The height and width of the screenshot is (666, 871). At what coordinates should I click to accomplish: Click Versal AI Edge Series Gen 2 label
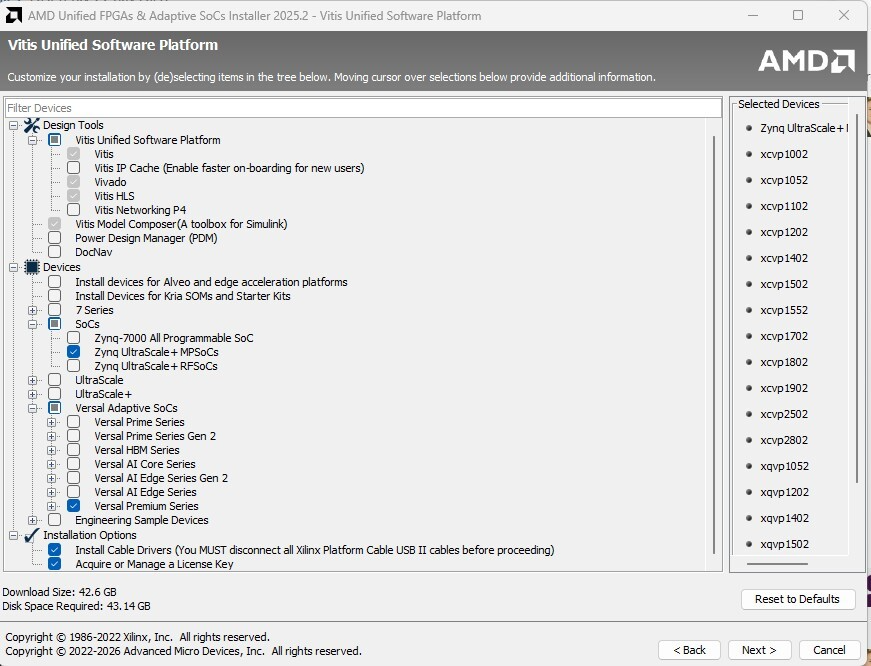click(161, 478)
